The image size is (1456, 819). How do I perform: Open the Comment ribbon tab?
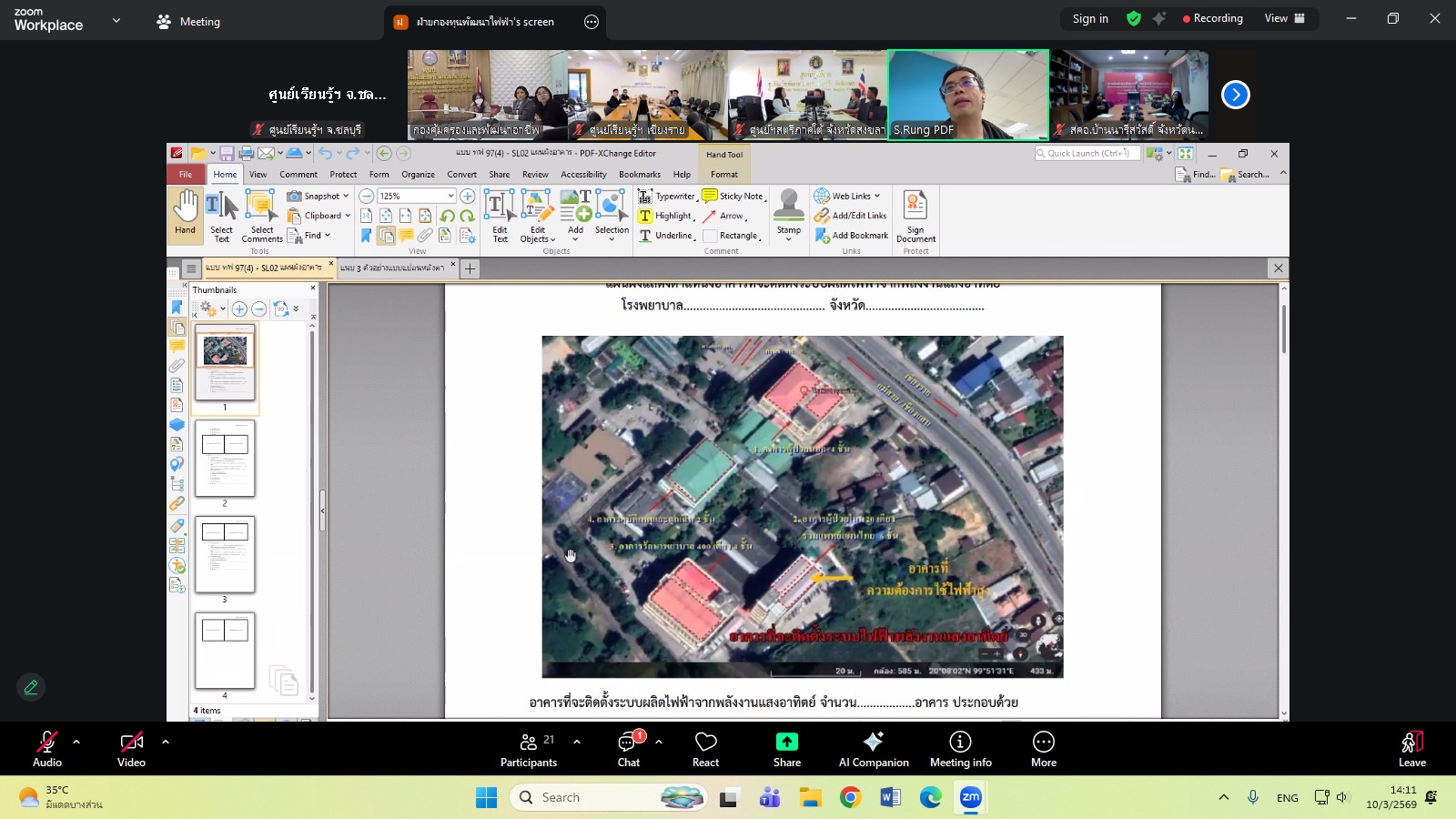click(298, 175)
